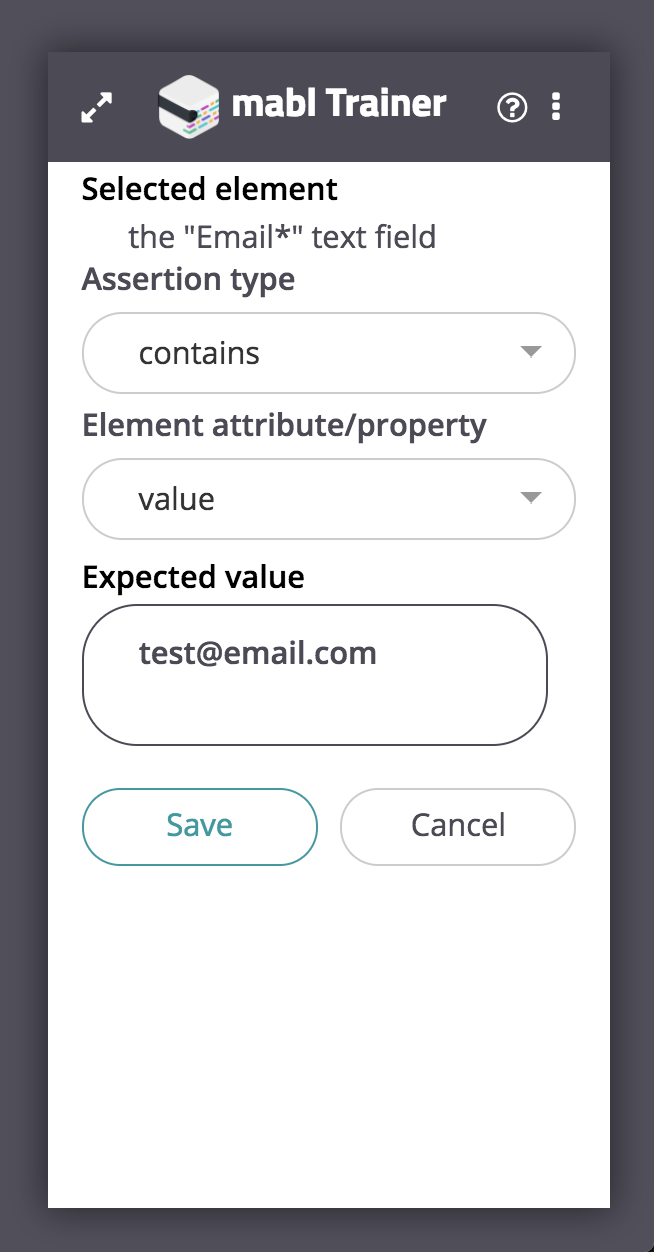Image resolution: width=654 pixels, height=1252 pixels.
Task: Click the "Expected value" label
Action: (193, 577)
